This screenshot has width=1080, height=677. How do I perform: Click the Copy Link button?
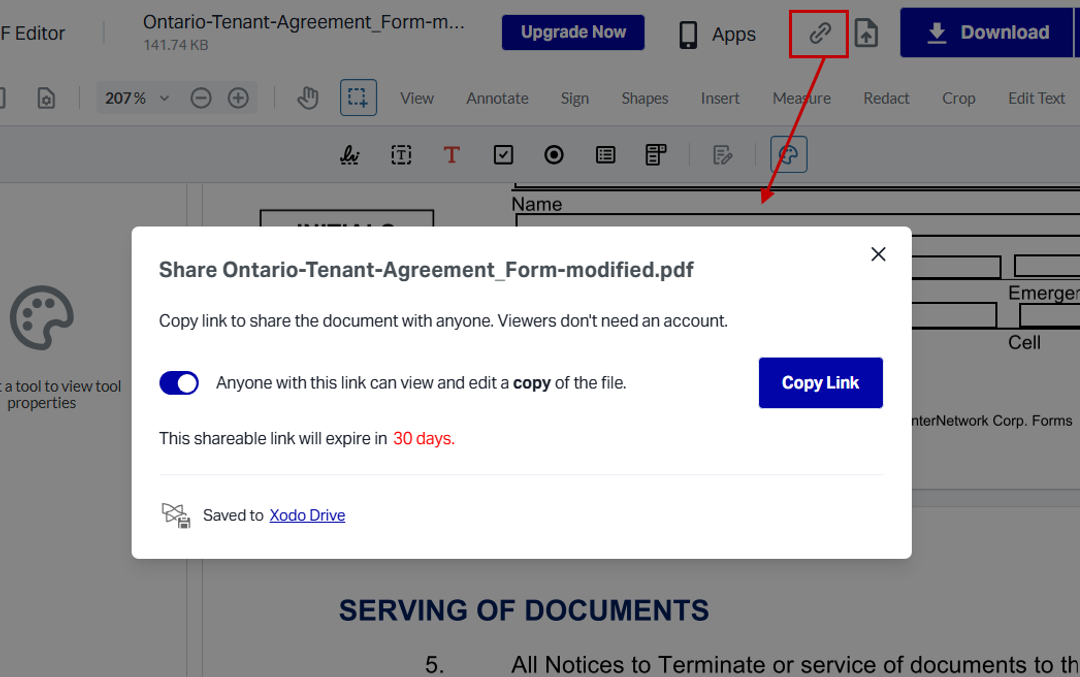pos(820,383)
